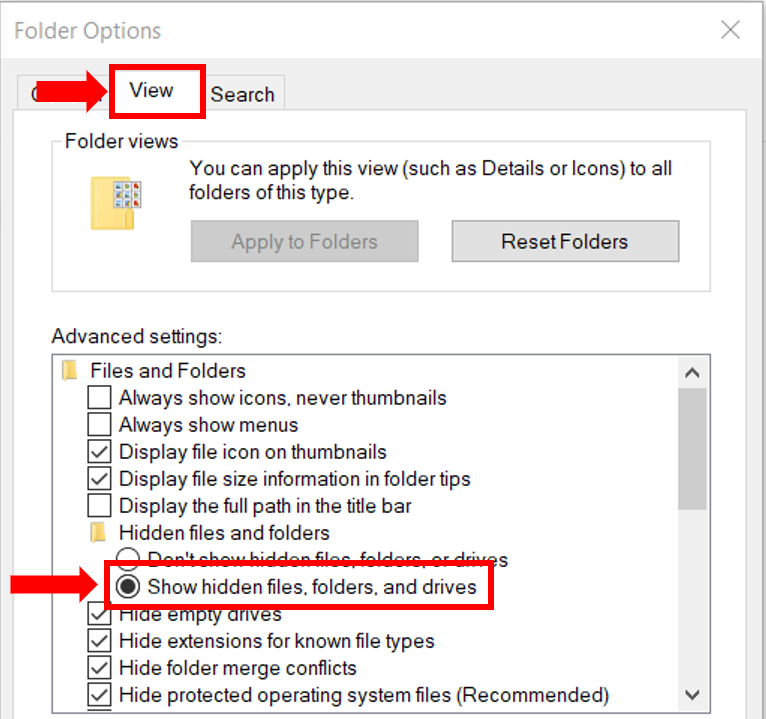Select Don't show hidden files radio button

tap(128, 559)
